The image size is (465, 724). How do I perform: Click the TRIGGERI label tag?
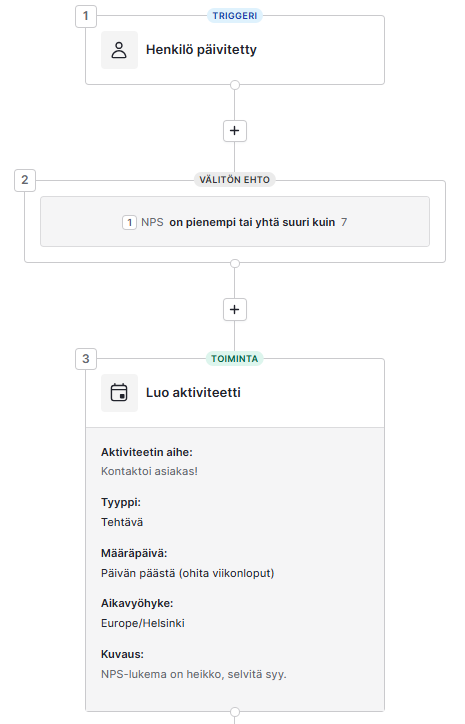(235, 16)
